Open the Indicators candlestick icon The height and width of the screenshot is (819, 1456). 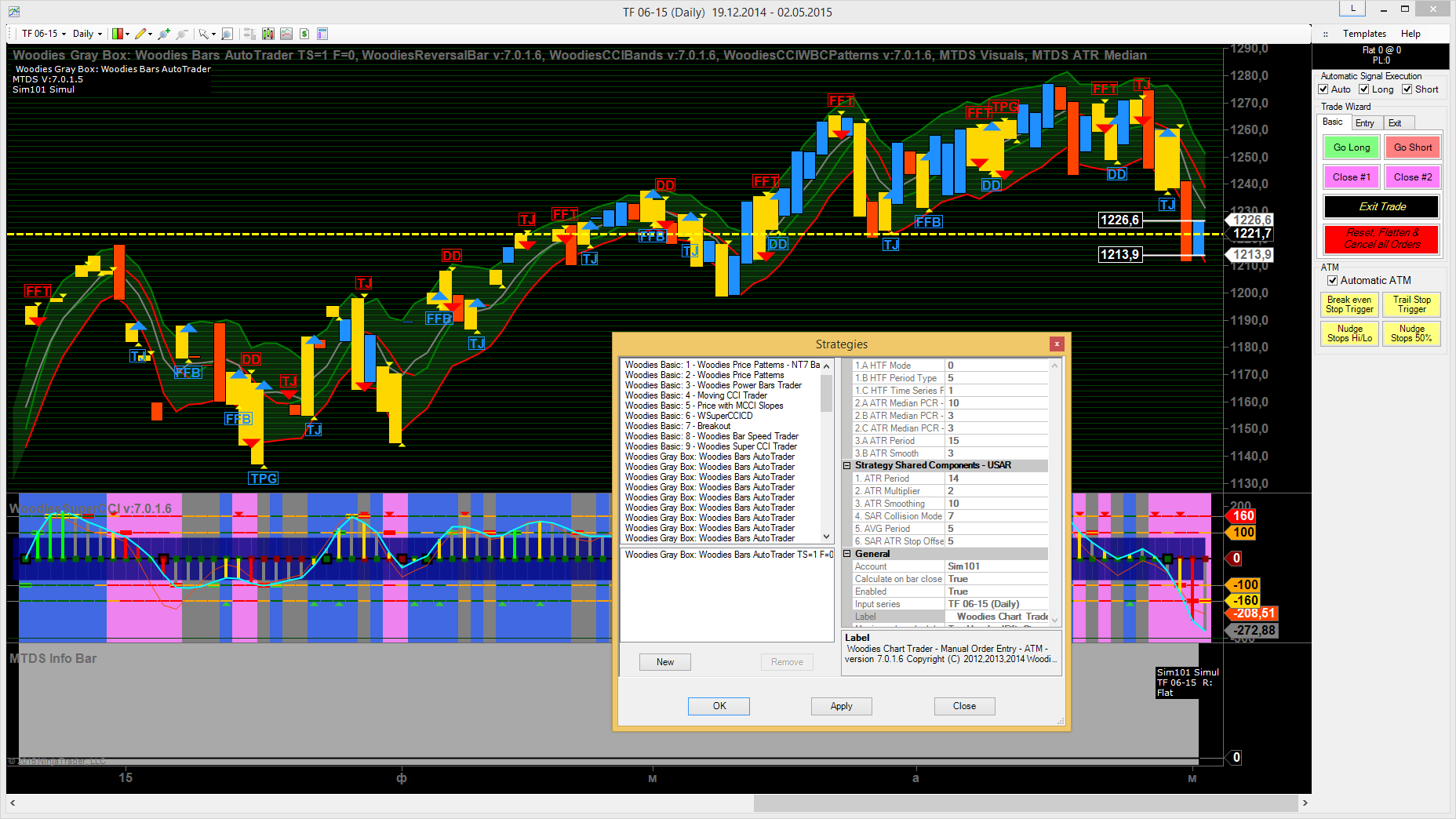tap(268, 34)
